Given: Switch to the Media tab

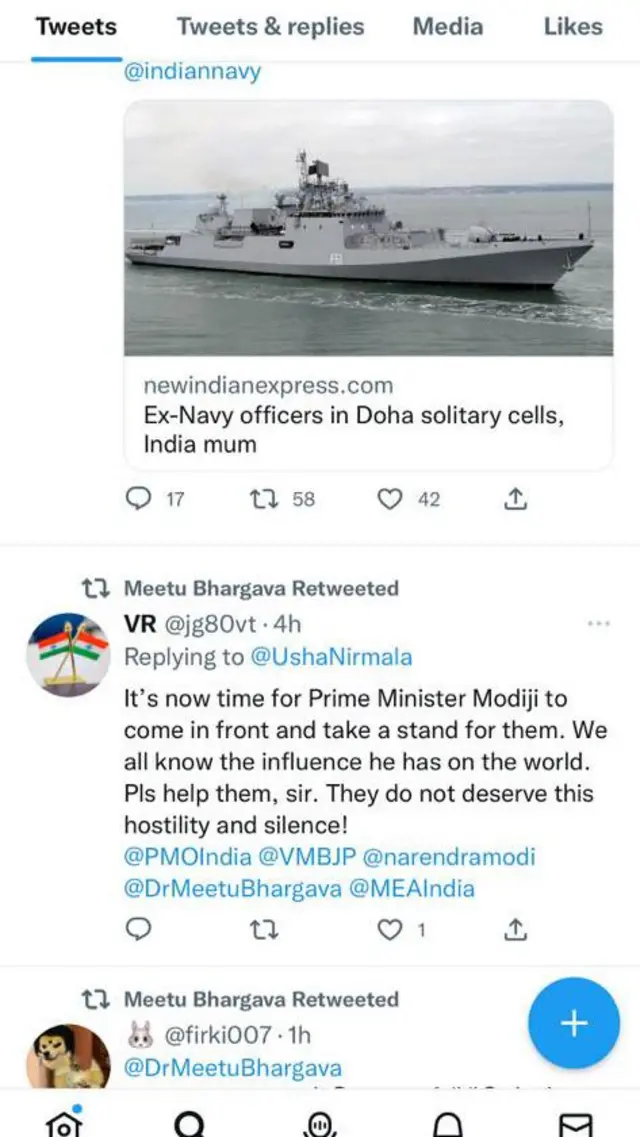Looking at the screenshot, I should 448,27.
